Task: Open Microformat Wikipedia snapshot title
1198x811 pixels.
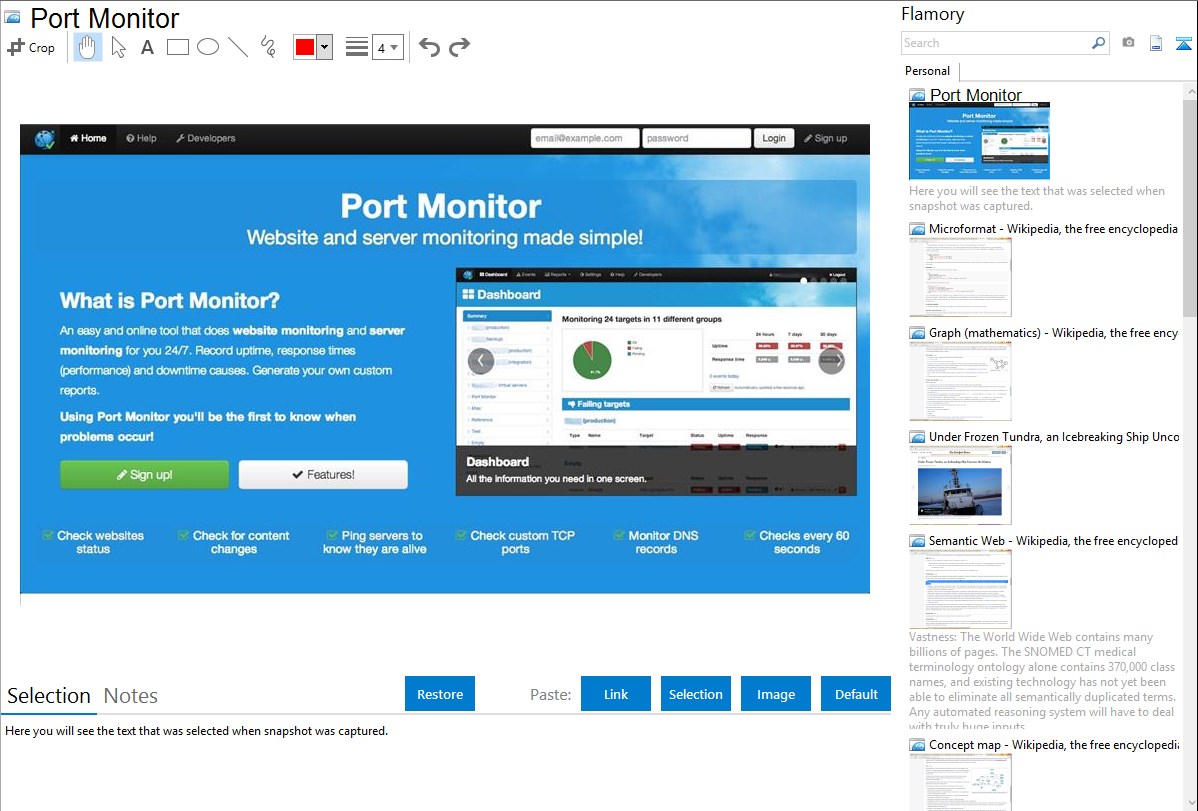Action: (x=1053, y=229)
